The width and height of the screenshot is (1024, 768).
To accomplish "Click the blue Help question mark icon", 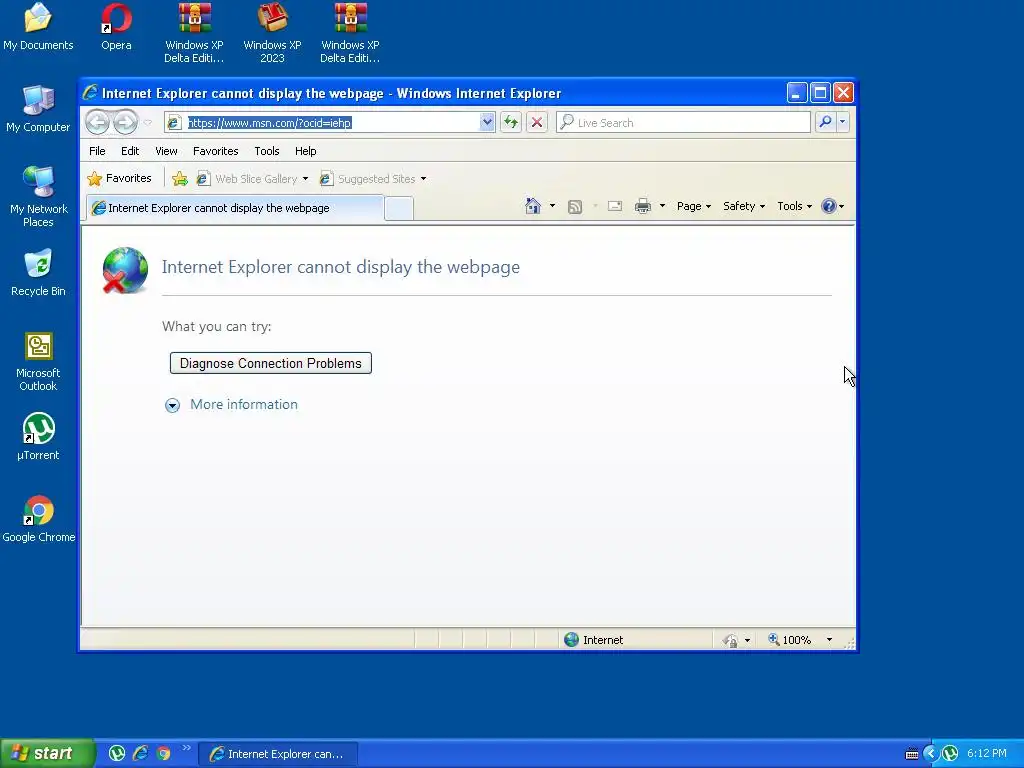I will point(829,206).
